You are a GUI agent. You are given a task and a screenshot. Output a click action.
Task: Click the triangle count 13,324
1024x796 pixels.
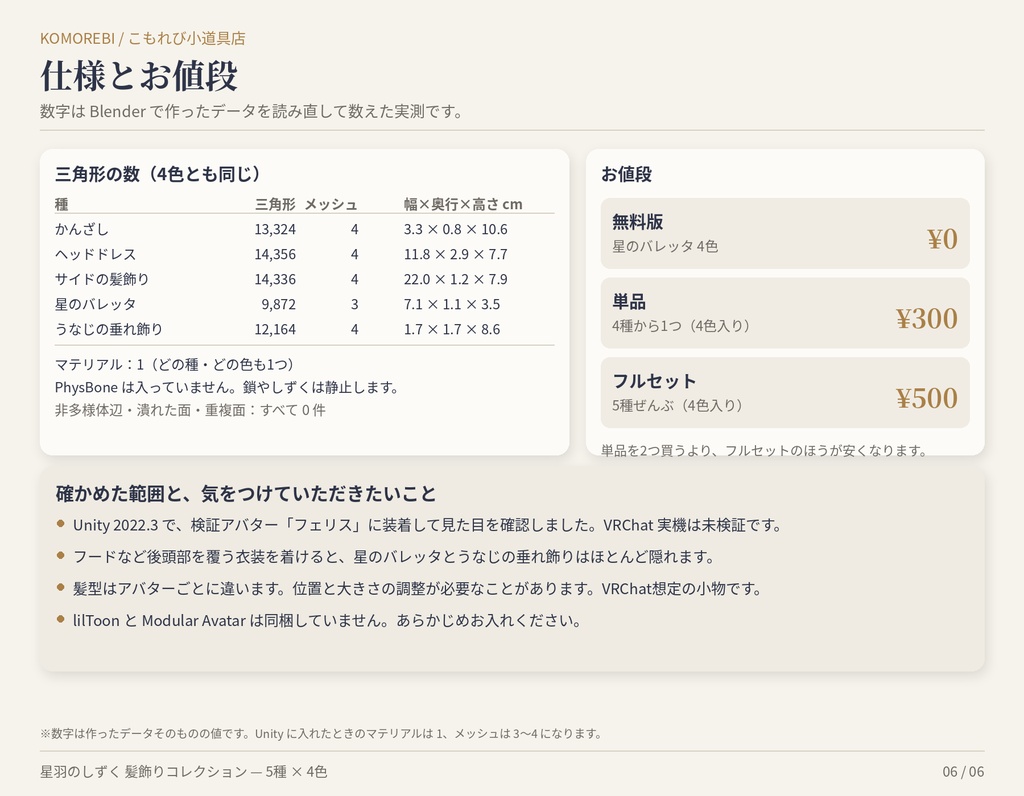(275, 229)
